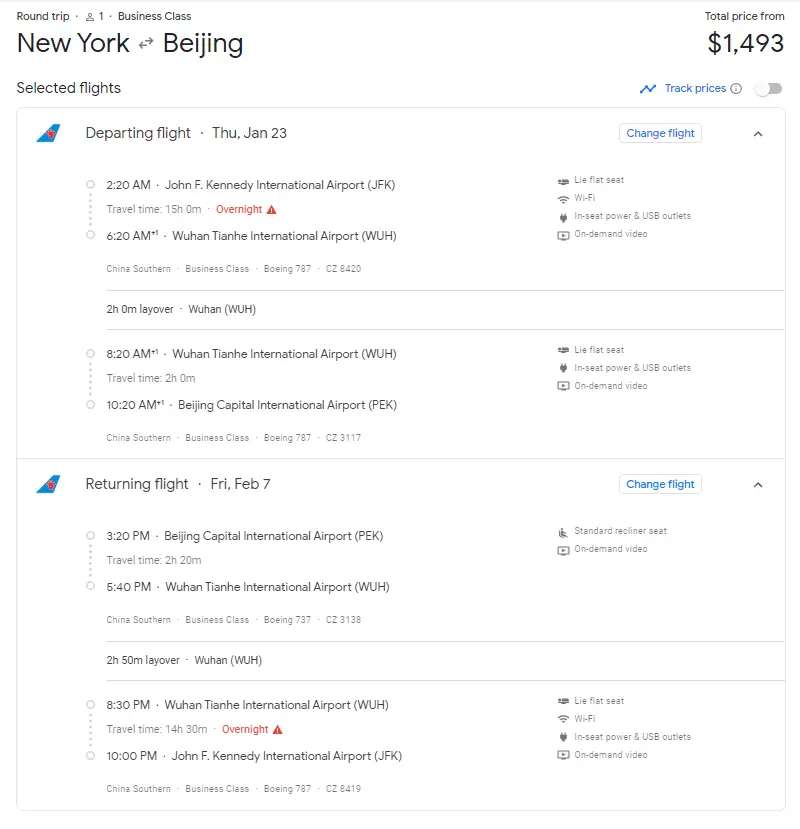Collapse the Departing flight details chevron
The image size is (800, 829).
tap(758, 134)
